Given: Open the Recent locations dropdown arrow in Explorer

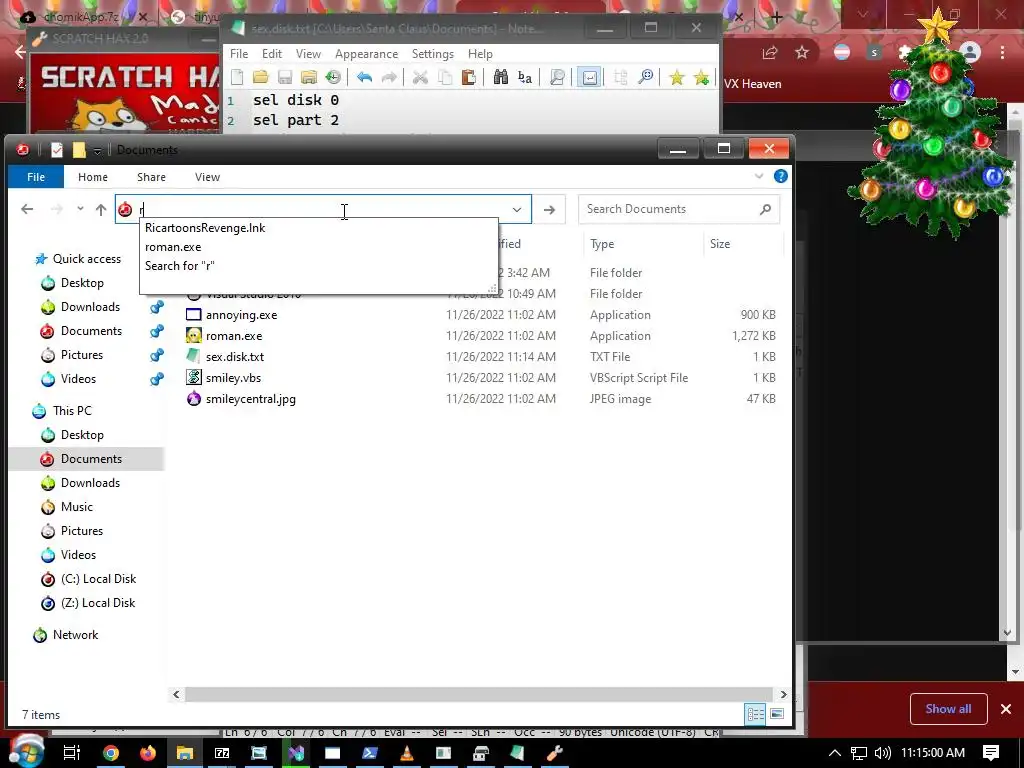Looking at the screenshot, I should (x=80, y=209).
